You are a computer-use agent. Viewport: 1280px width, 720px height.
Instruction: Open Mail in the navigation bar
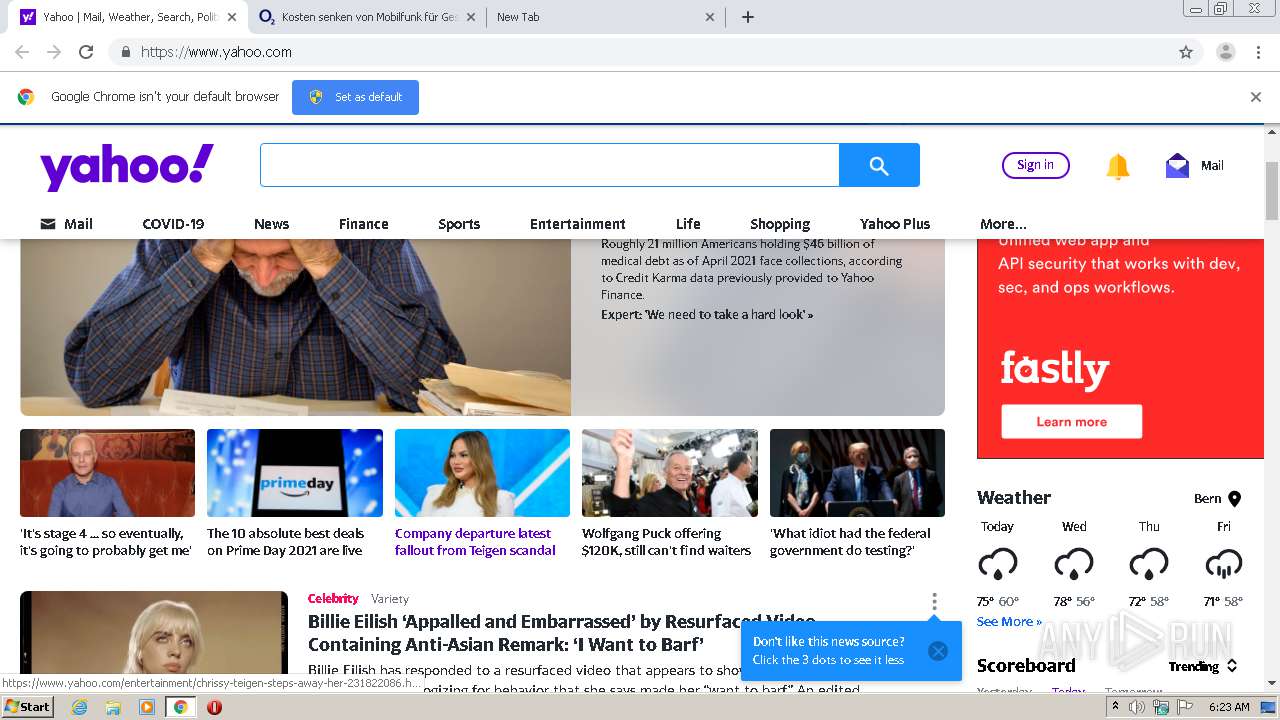[66, 224]
